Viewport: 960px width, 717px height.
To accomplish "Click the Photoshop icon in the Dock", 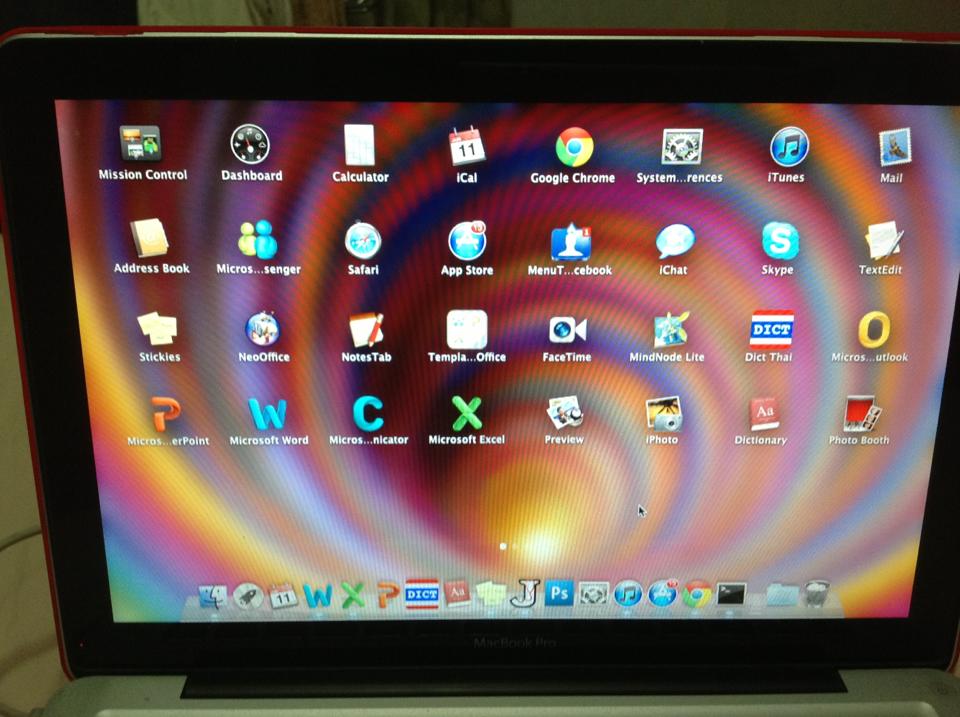I will (559, 594).
